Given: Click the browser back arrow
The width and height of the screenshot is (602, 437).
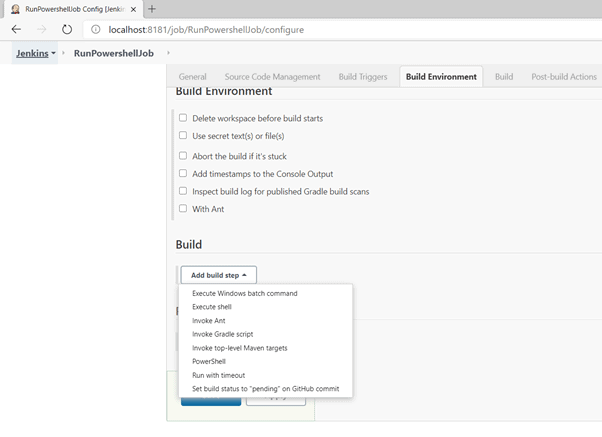Looking at the screenshot, I should pos(16,30).
